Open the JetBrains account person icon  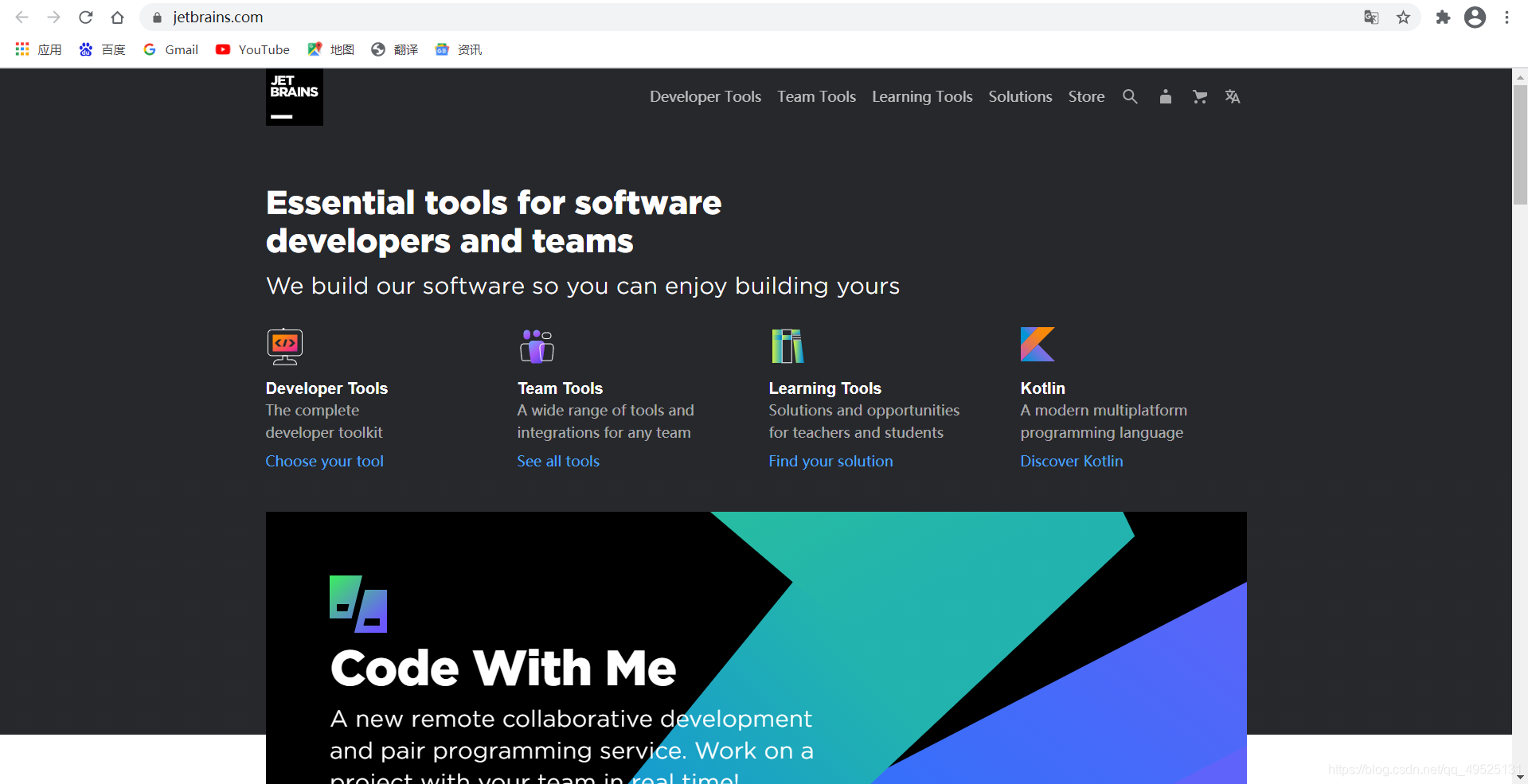[x=1166, y=96]
